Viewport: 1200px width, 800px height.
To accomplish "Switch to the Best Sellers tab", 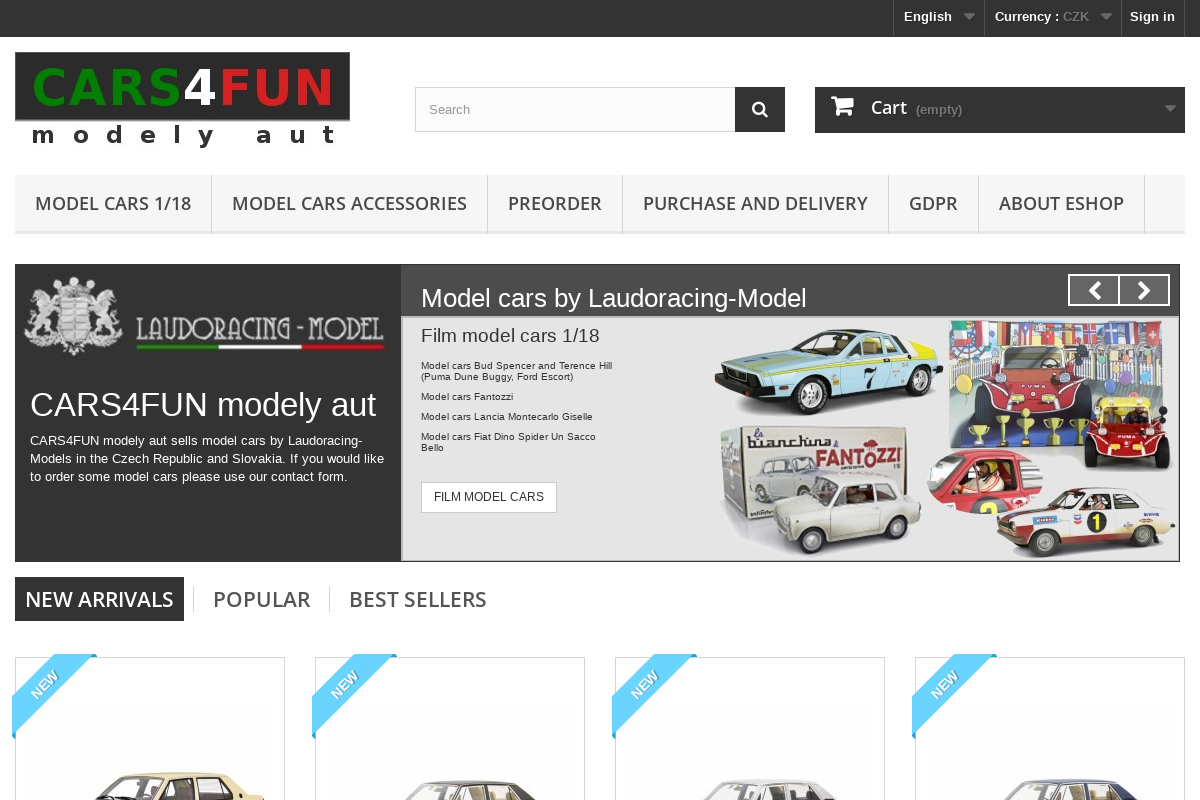I will point(417,599).
